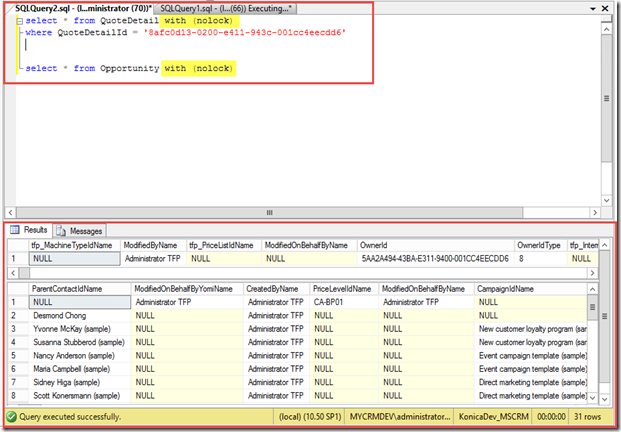Click the editor scroll-up arrow

[606, 29]
